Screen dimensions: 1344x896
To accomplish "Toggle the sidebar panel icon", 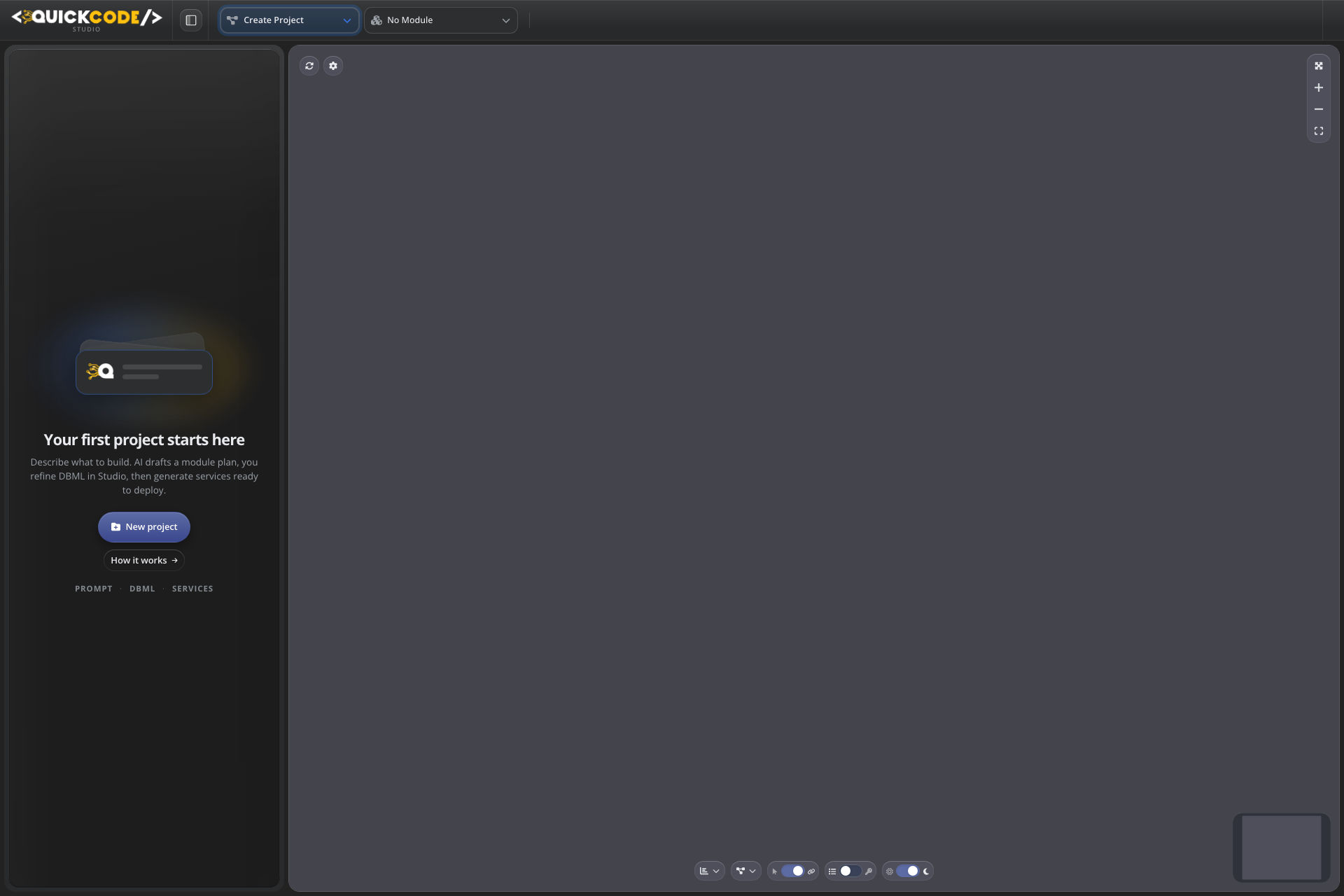I will click(190, 20).
